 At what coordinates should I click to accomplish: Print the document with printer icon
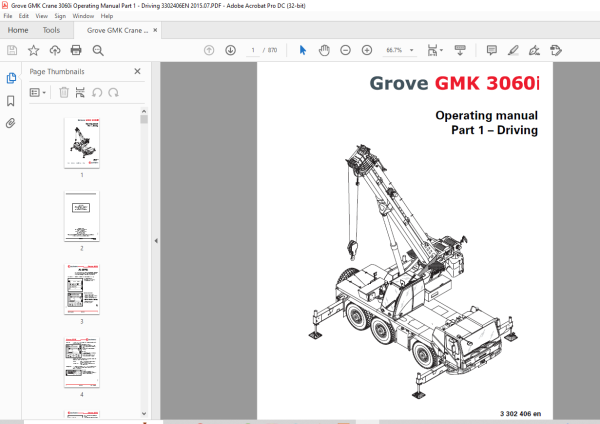pos(76,50)
